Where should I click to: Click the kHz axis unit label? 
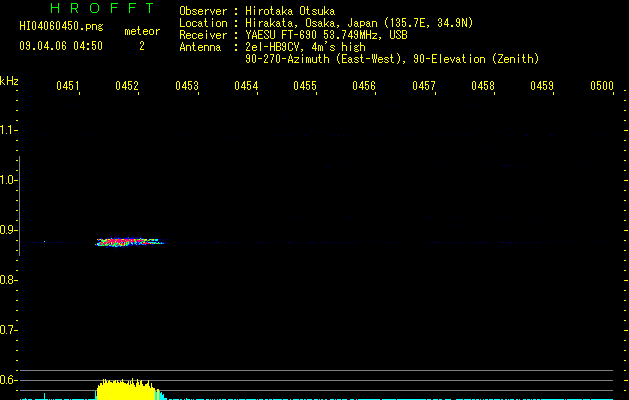click(9, 81)
